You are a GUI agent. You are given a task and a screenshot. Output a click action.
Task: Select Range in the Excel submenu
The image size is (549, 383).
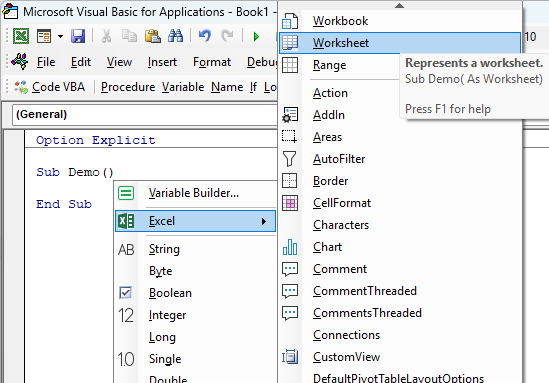click(340, 65)
